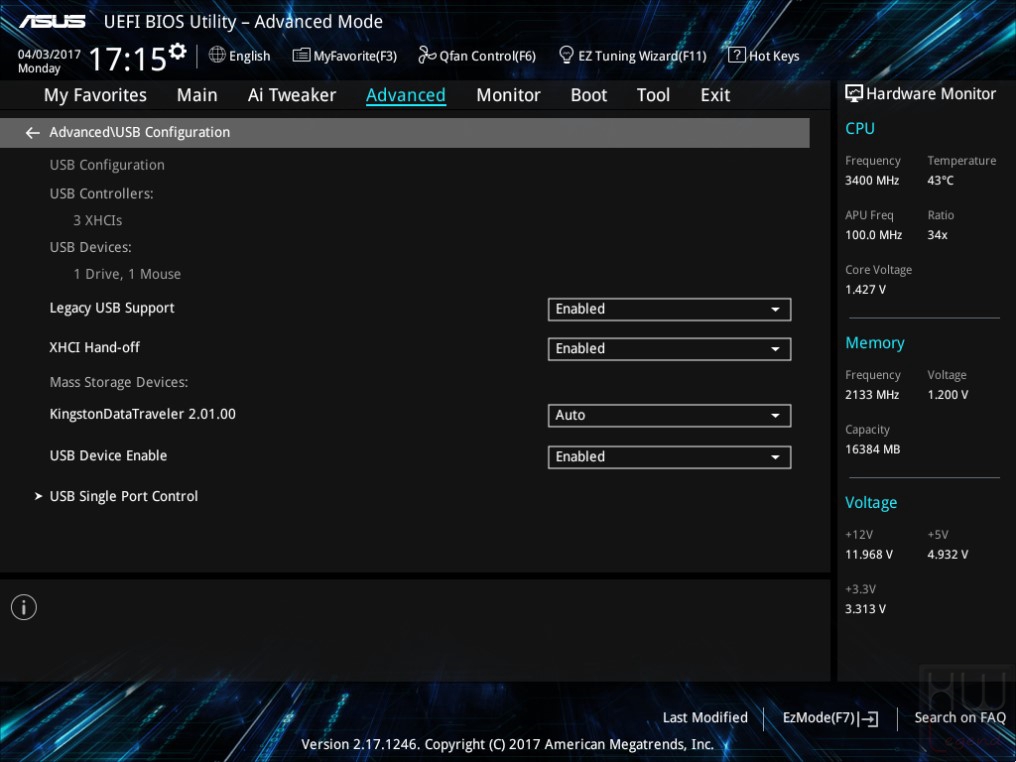The width and height of the screenshot is (1016, 762).
Task: Open the XHCI Hand-off dropdown
Action: tap(669, 349)
